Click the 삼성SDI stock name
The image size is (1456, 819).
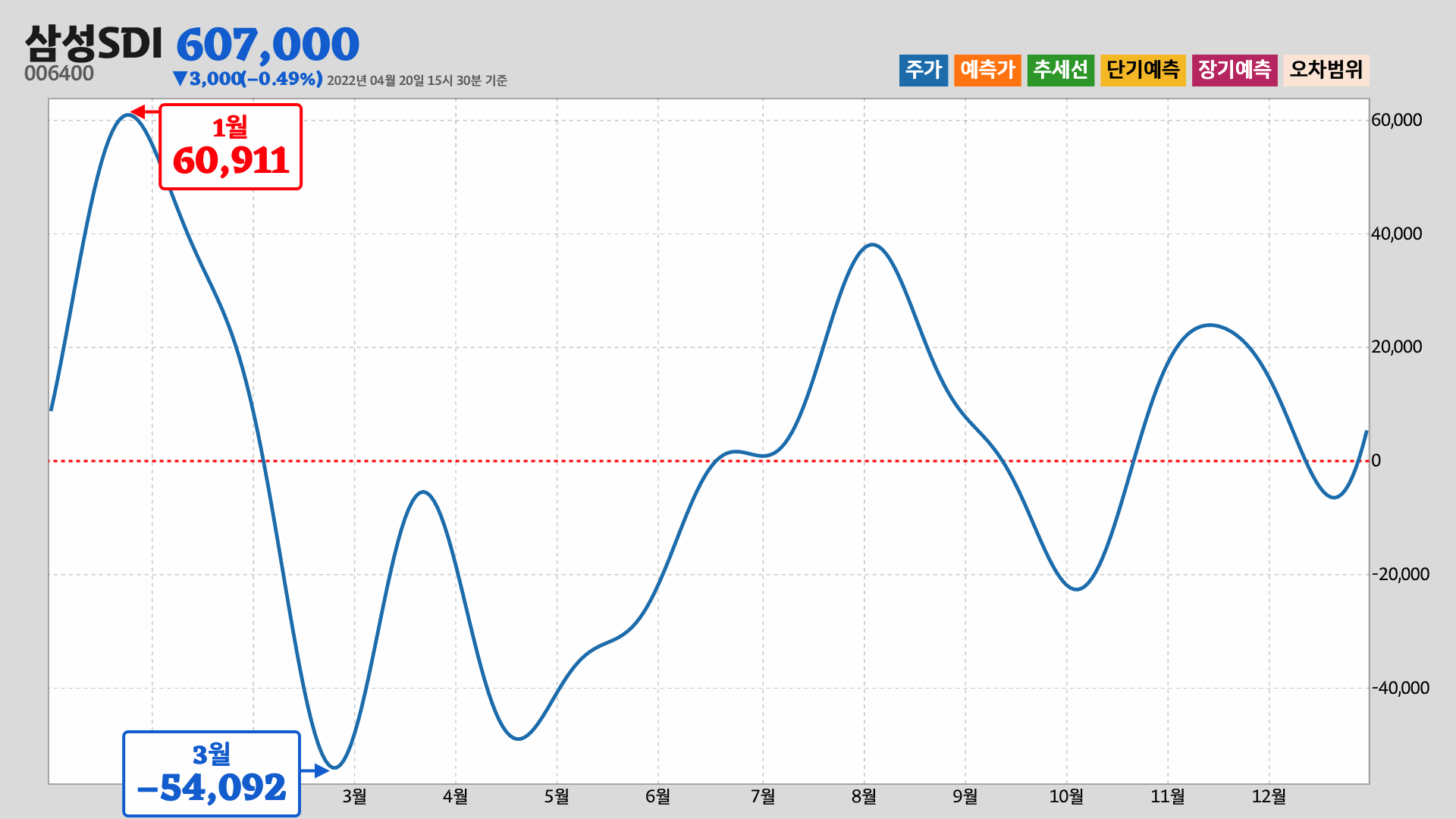tap(93, 43)
